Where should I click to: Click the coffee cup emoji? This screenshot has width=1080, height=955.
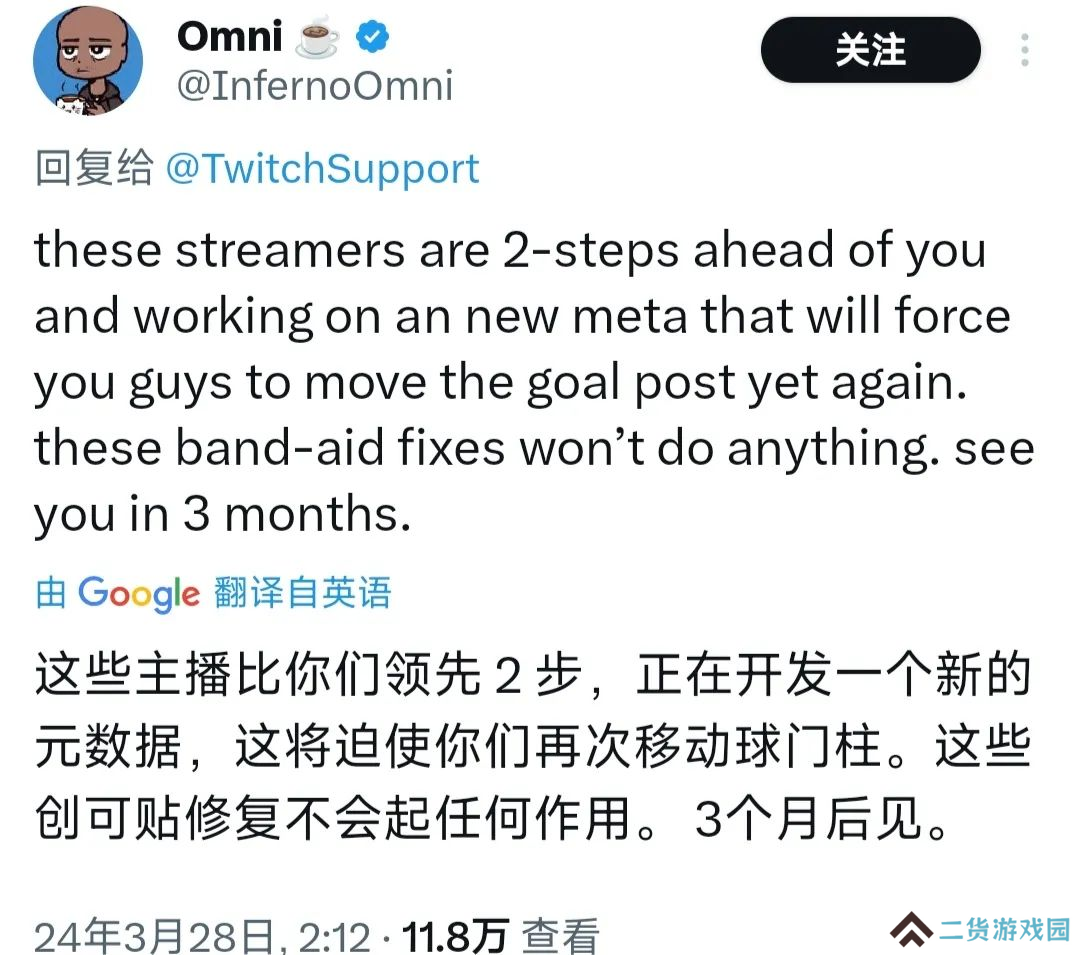318,36
